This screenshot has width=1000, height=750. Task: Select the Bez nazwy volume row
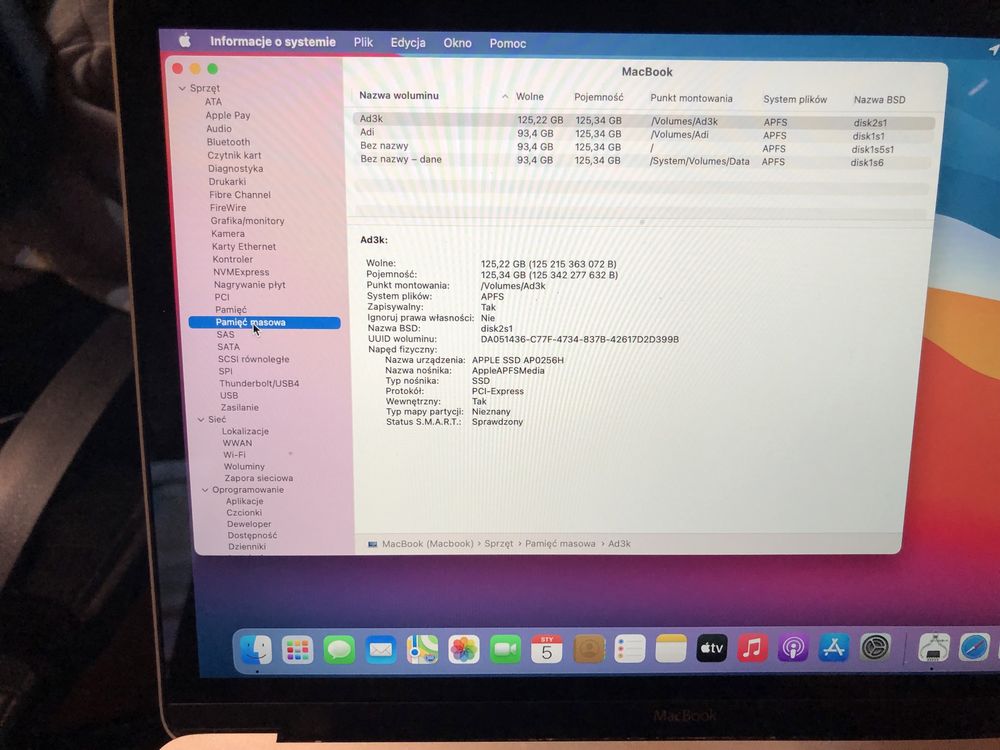tap(643, 147)
